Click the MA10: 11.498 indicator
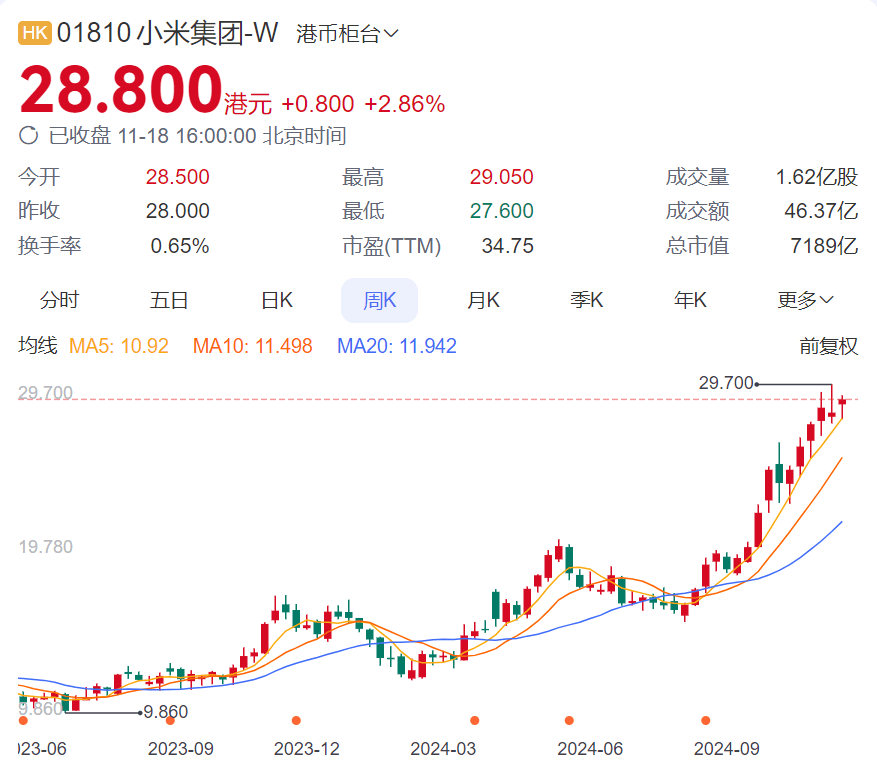This screenshot has width=877, height=771. [x=252, y=346]
